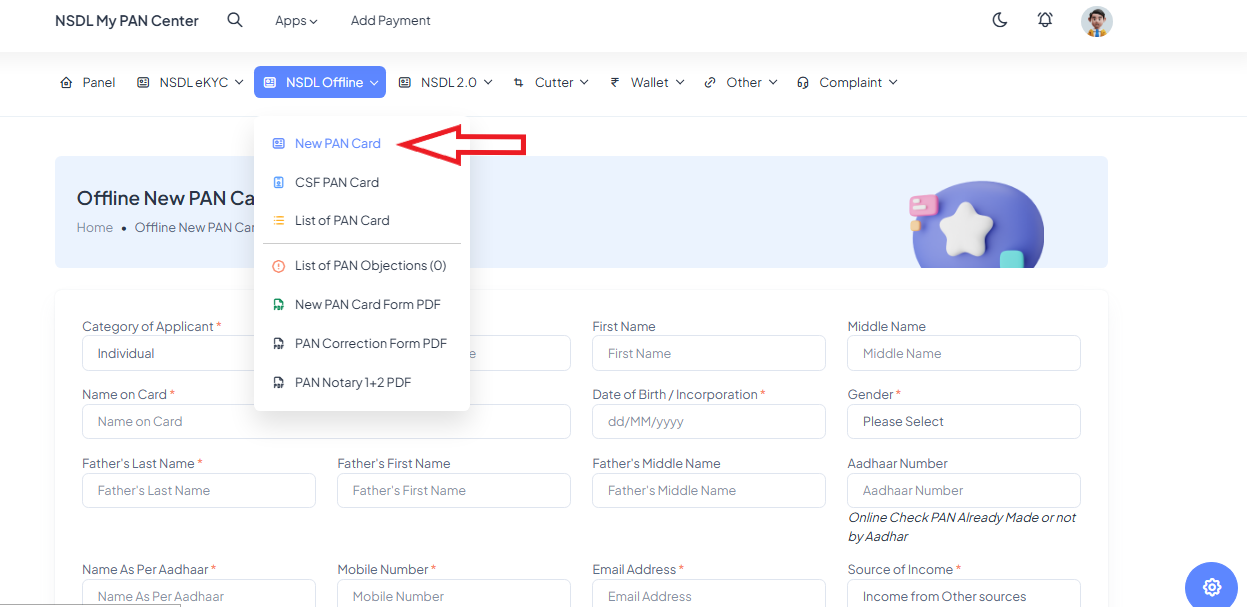Click the NSDL 2.0 card icon
The image size is (1247, 607).
click(x=405, y=82)
